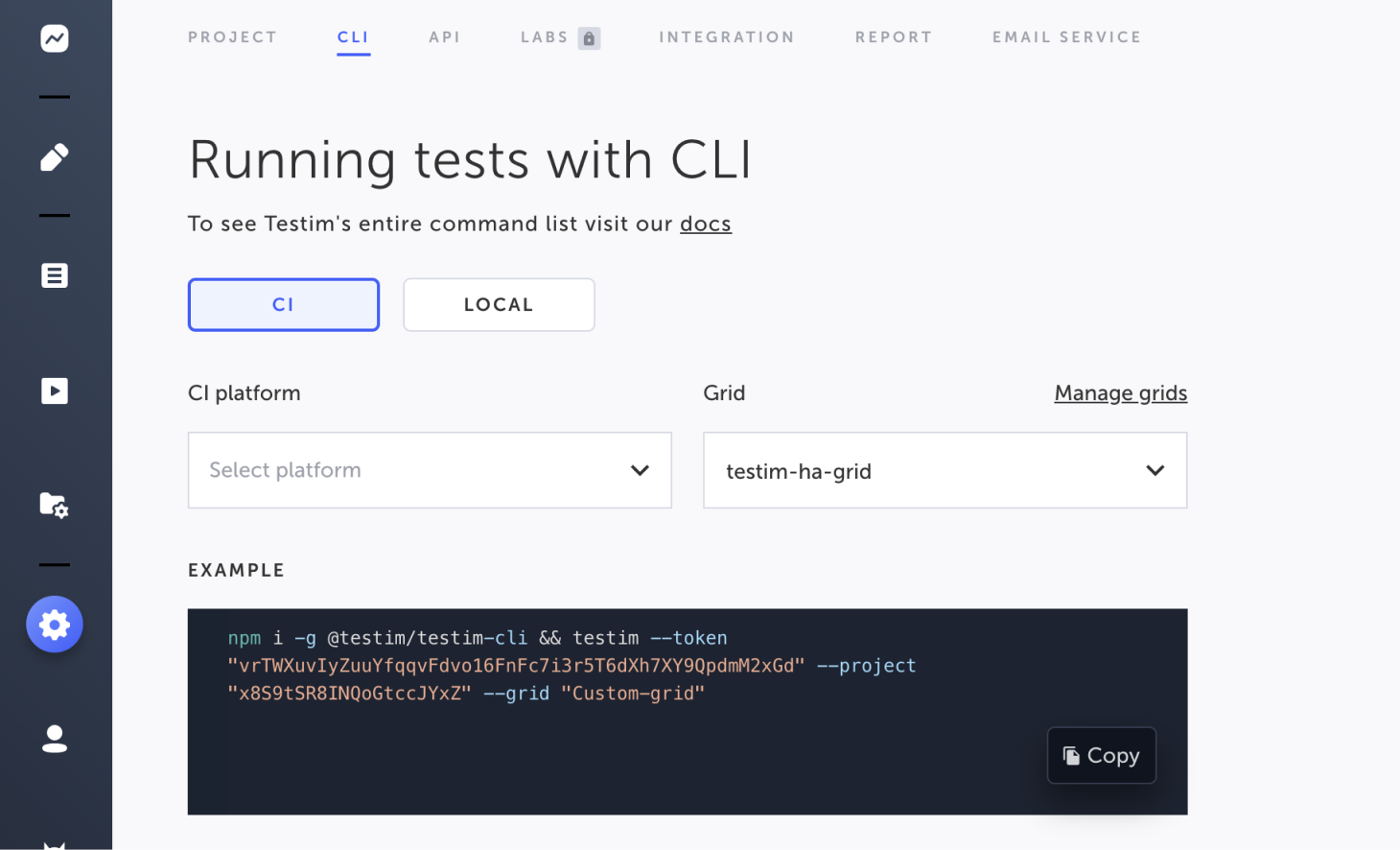Click the play runs icon in sidebar
Image resolution: width=1400 pixels, height=850 pixels.
tap(55, 391)
